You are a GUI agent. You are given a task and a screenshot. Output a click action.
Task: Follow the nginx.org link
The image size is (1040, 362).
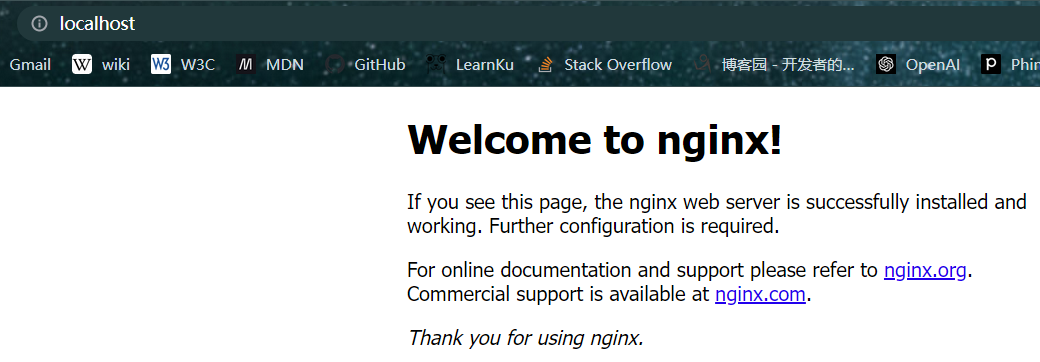(925, 271)
